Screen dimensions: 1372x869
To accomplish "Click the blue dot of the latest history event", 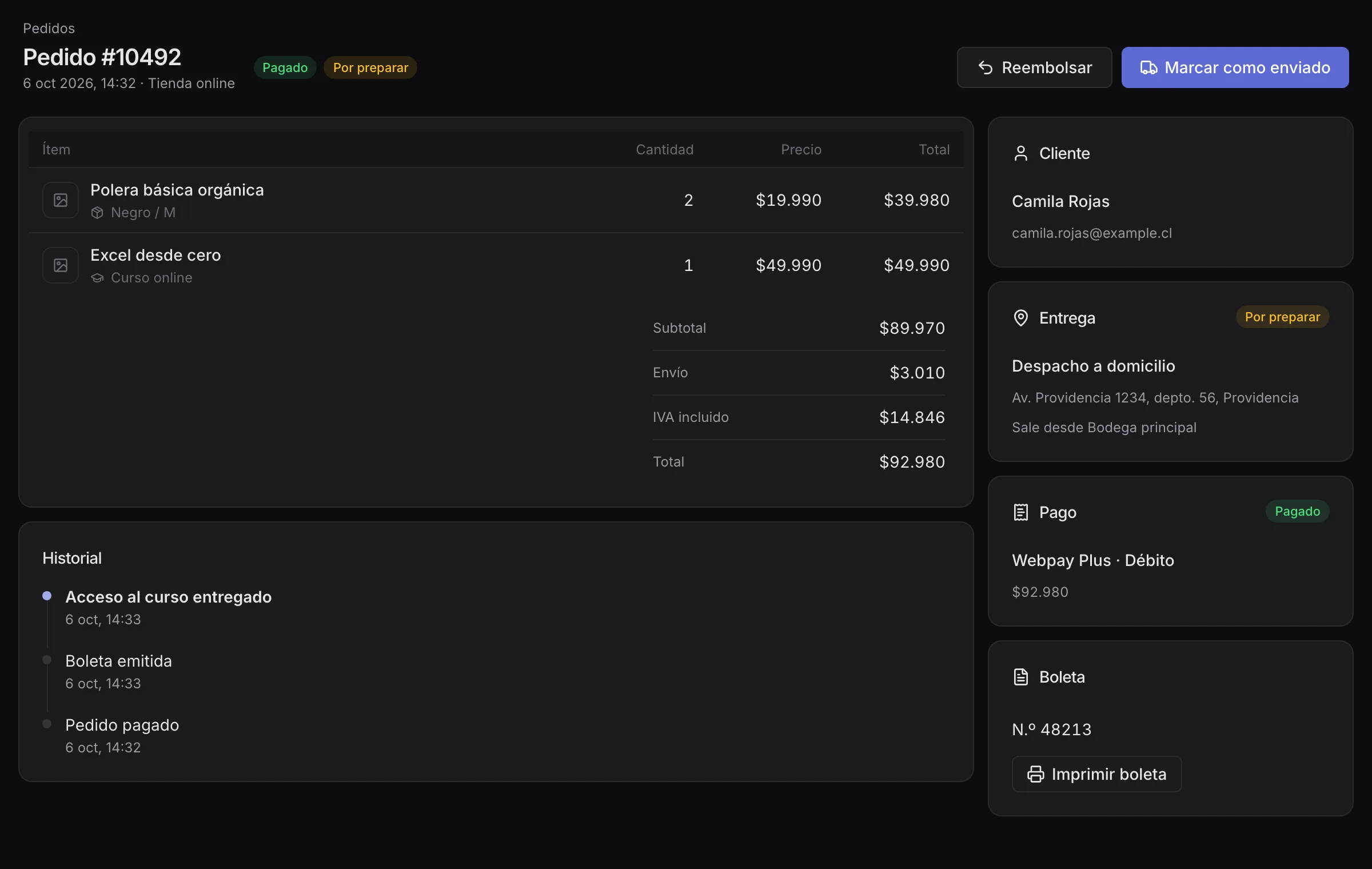I will 47,596.
